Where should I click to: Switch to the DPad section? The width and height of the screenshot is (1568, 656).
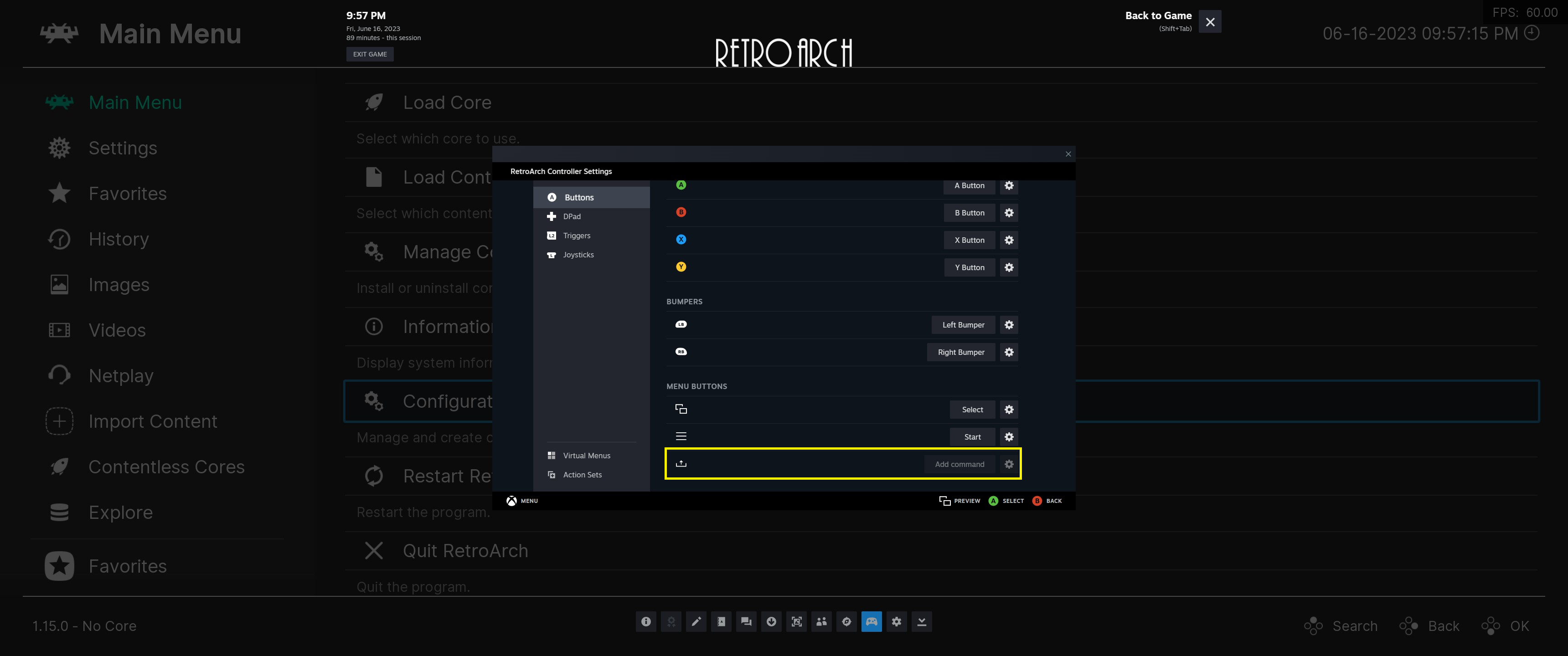pyautogui.click(x=572, y=217)
